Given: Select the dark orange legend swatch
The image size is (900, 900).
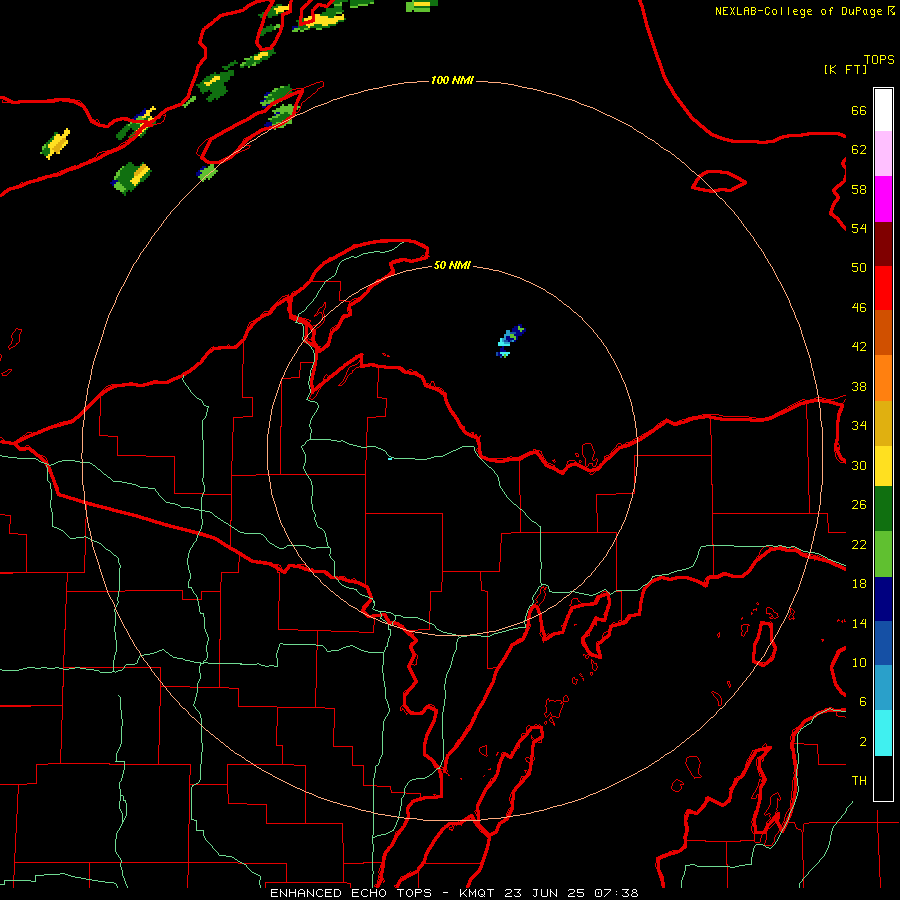Looking at the screenshot, I should pos(883,332).
